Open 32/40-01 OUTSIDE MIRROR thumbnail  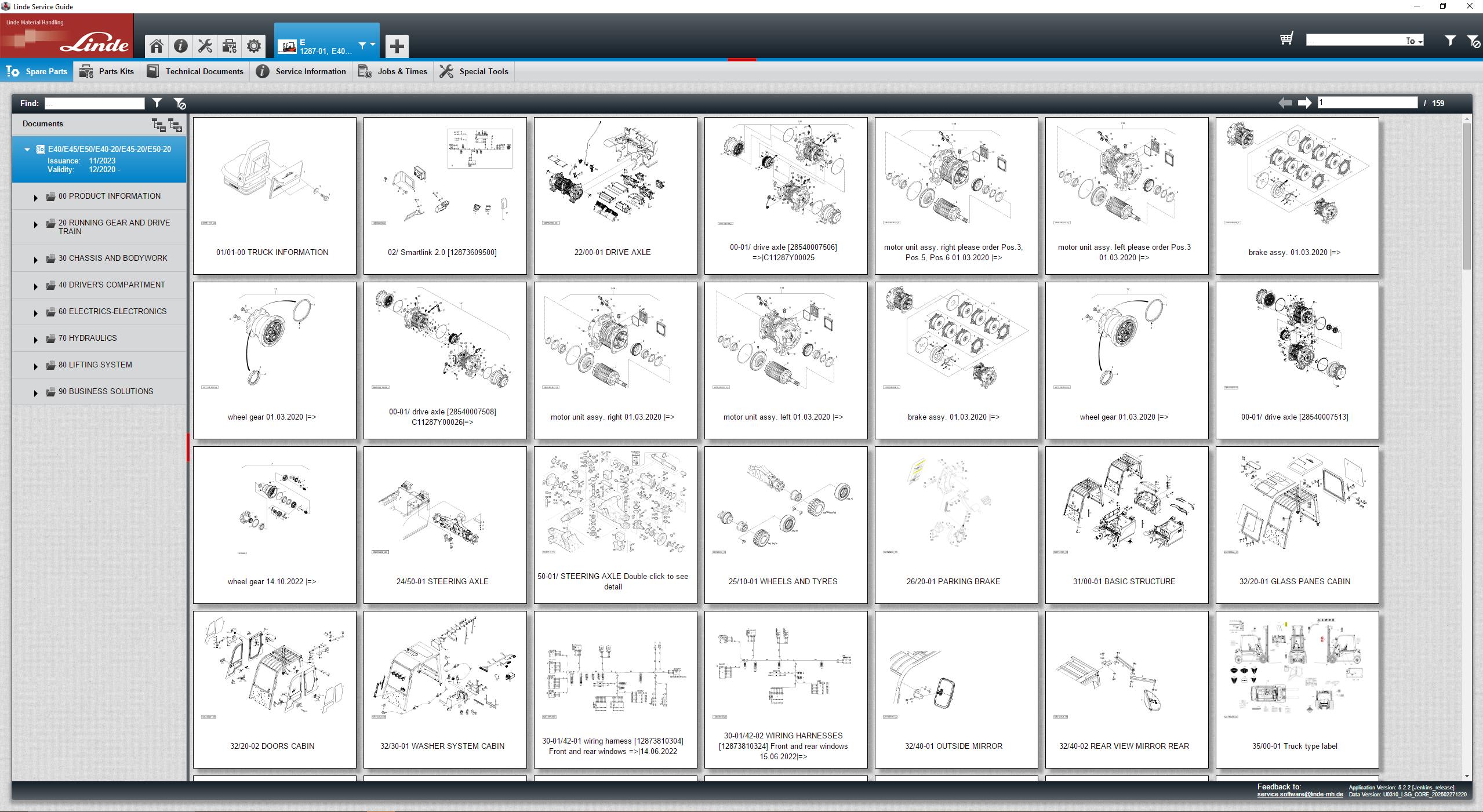click(956, 689)
